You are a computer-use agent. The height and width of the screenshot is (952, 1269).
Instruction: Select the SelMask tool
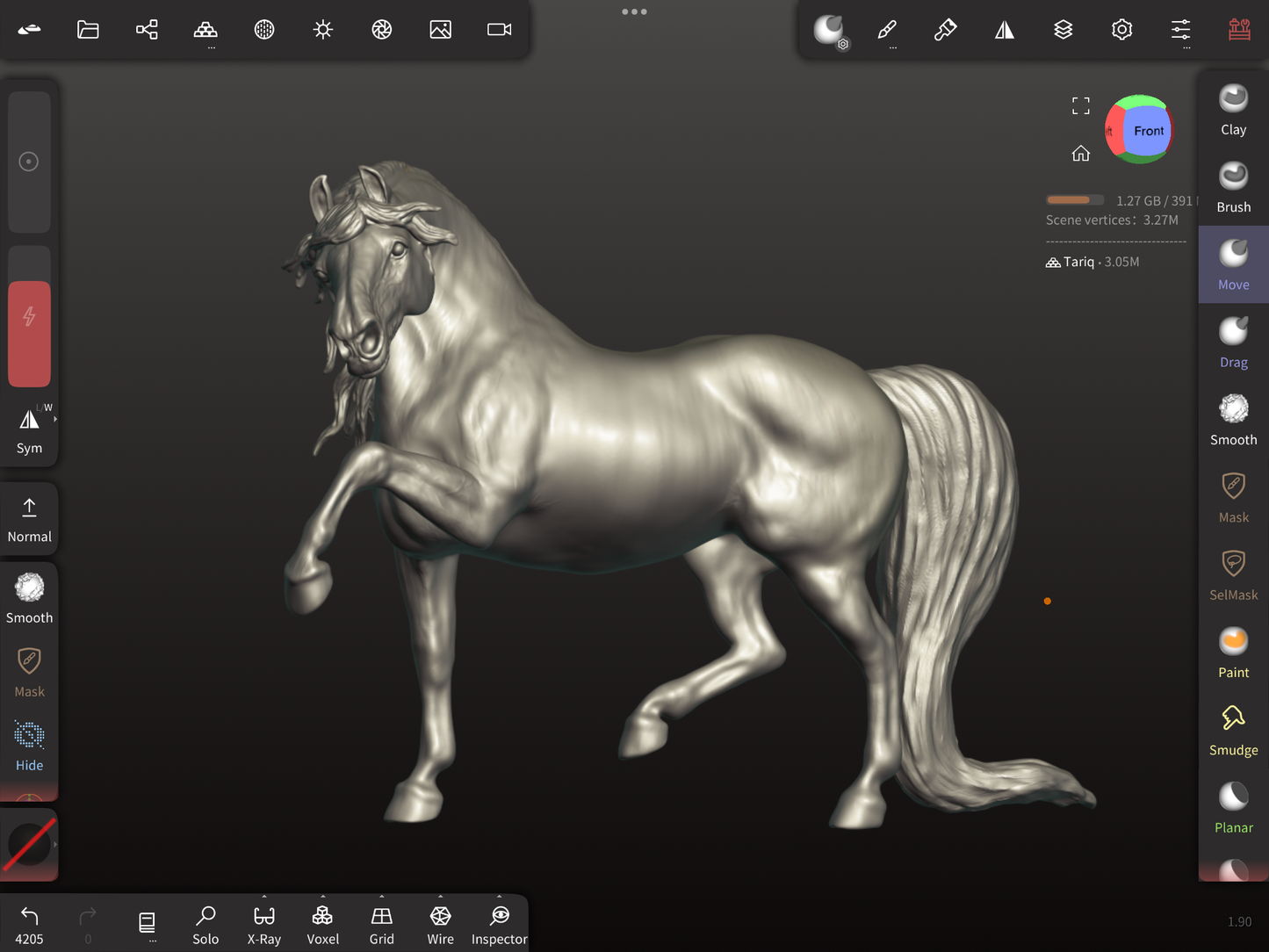click(x=1233, y=575)
